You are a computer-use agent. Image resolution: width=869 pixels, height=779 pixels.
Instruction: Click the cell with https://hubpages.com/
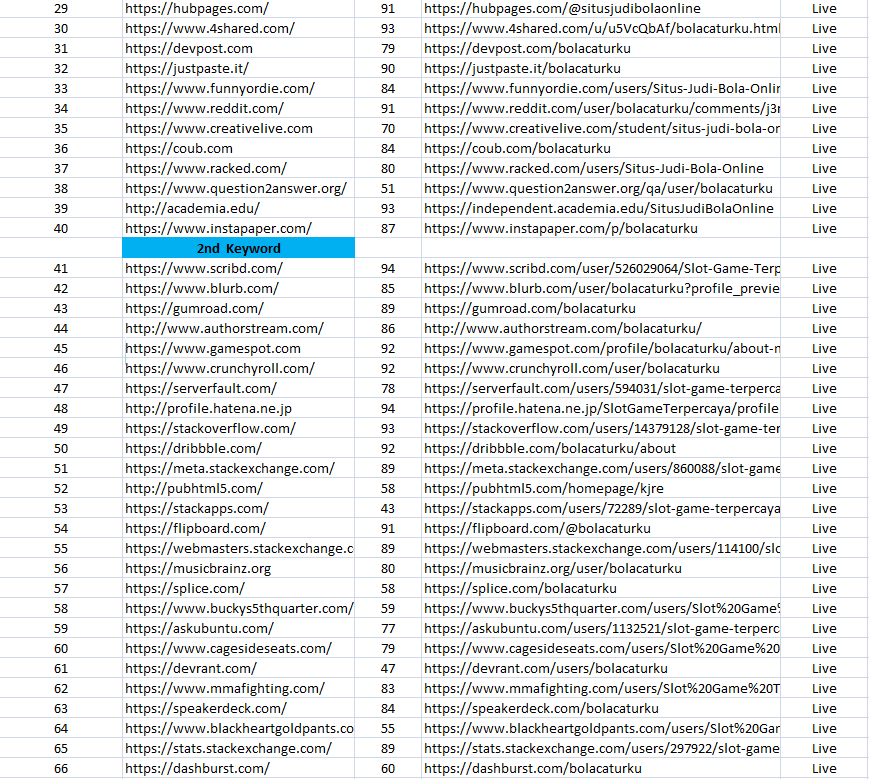pyautogui.click(x=238, y=8)
